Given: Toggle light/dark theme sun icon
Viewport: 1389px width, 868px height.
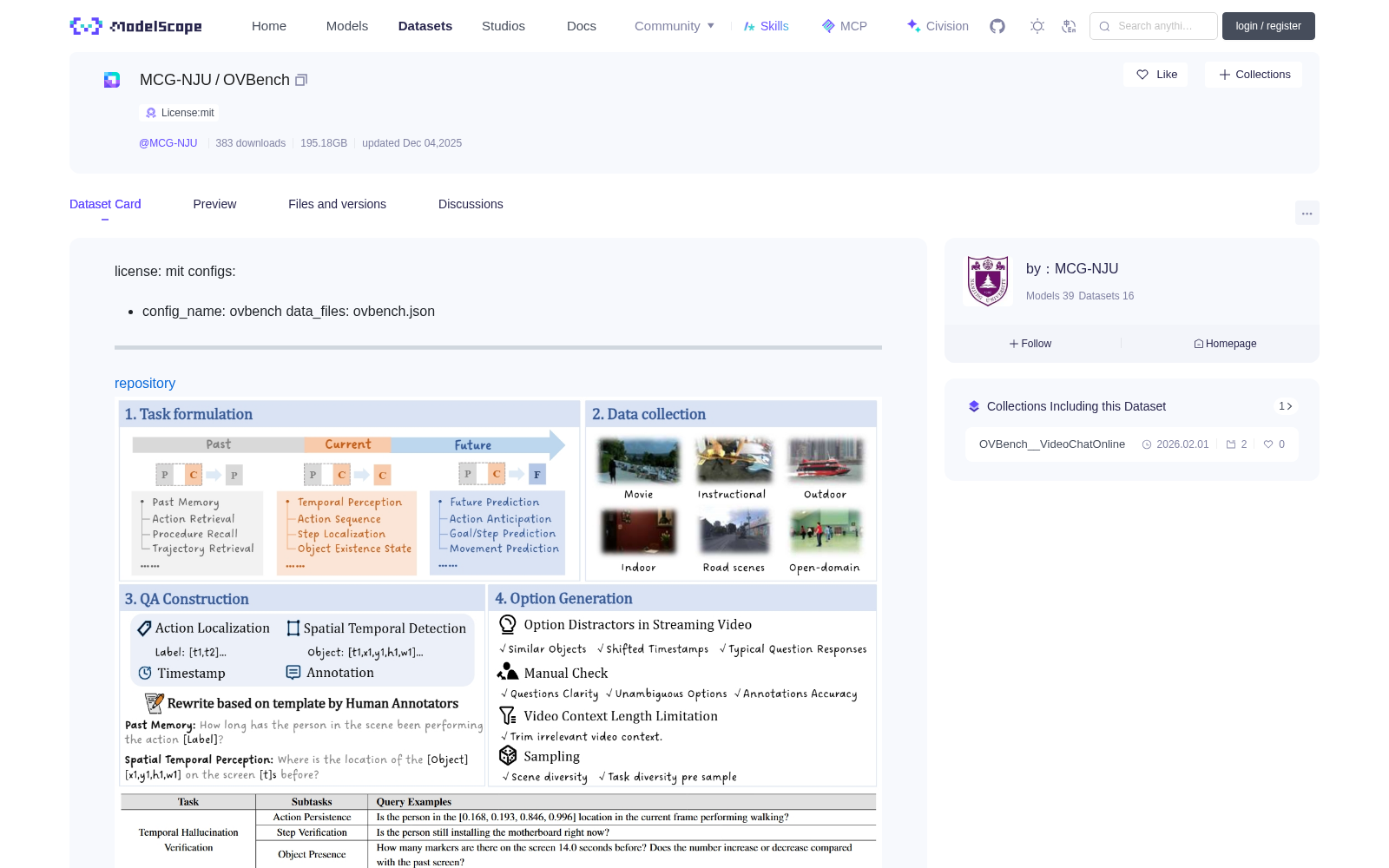Looking at the screenshot, I should [x=1037, y=26].
